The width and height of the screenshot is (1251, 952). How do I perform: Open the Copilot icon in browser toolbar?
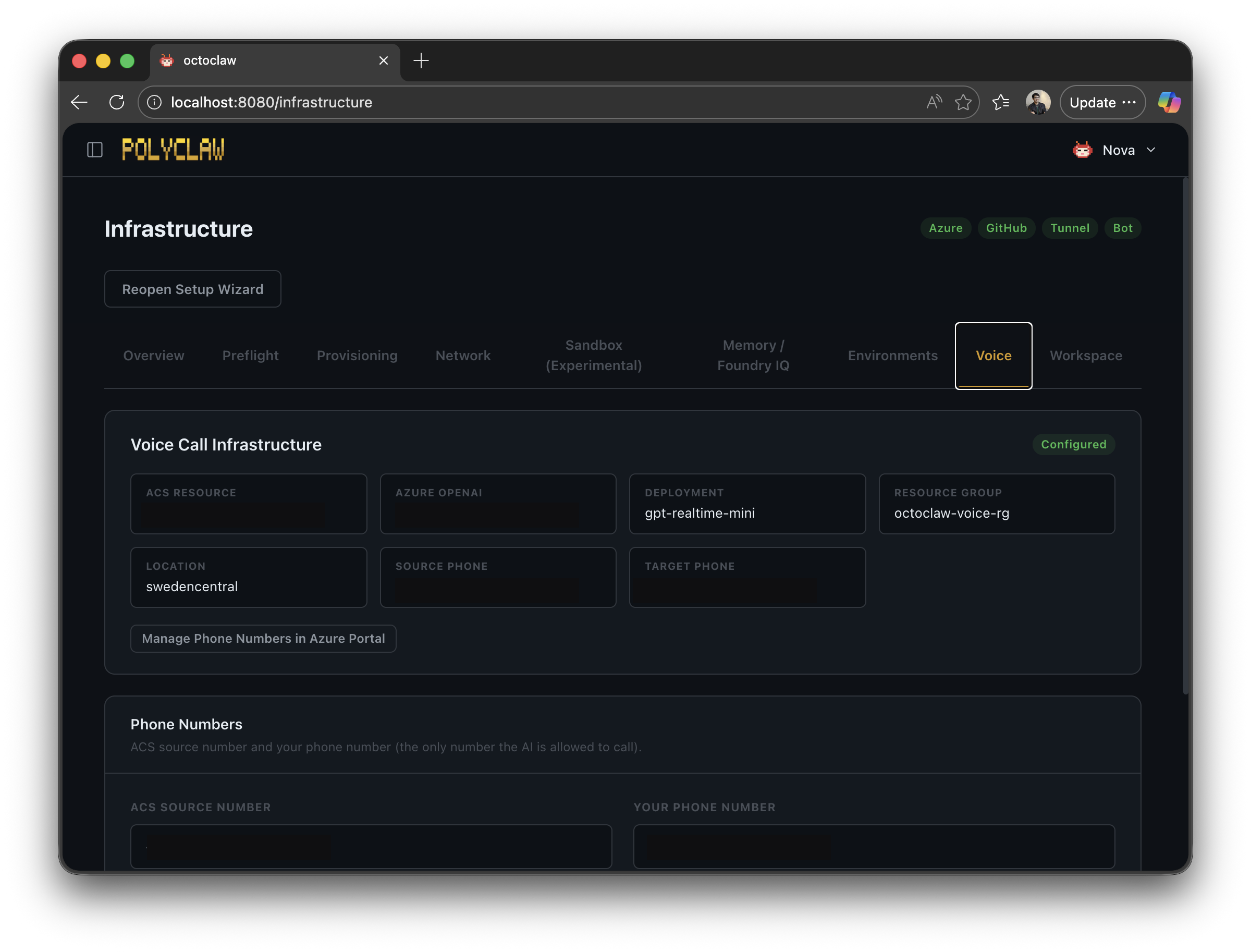(1169, 102)
